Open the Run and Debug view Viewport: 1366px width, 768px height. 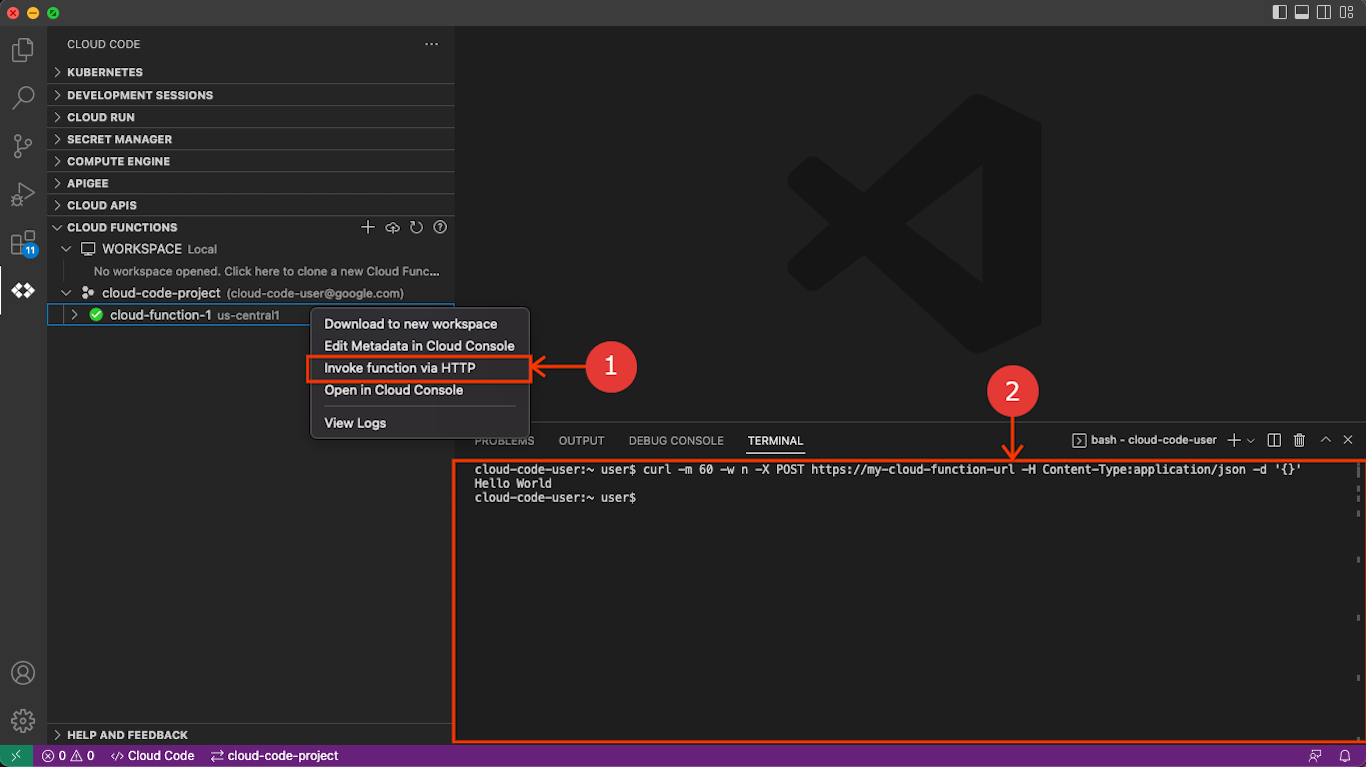[x=23, y=194]
